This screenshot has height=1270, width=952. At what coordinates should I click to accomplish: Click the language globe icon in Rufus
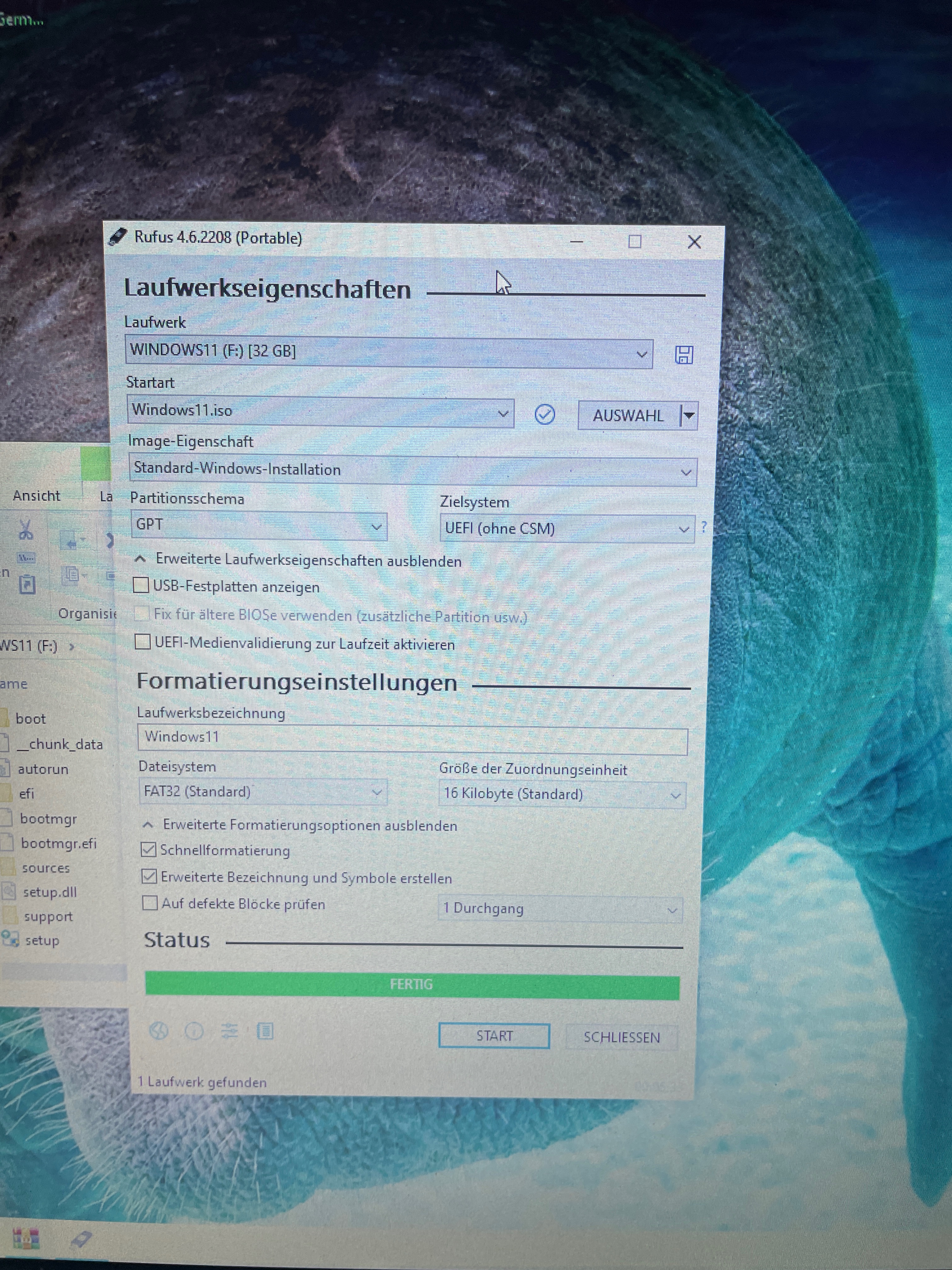(x=159, y=1031)
